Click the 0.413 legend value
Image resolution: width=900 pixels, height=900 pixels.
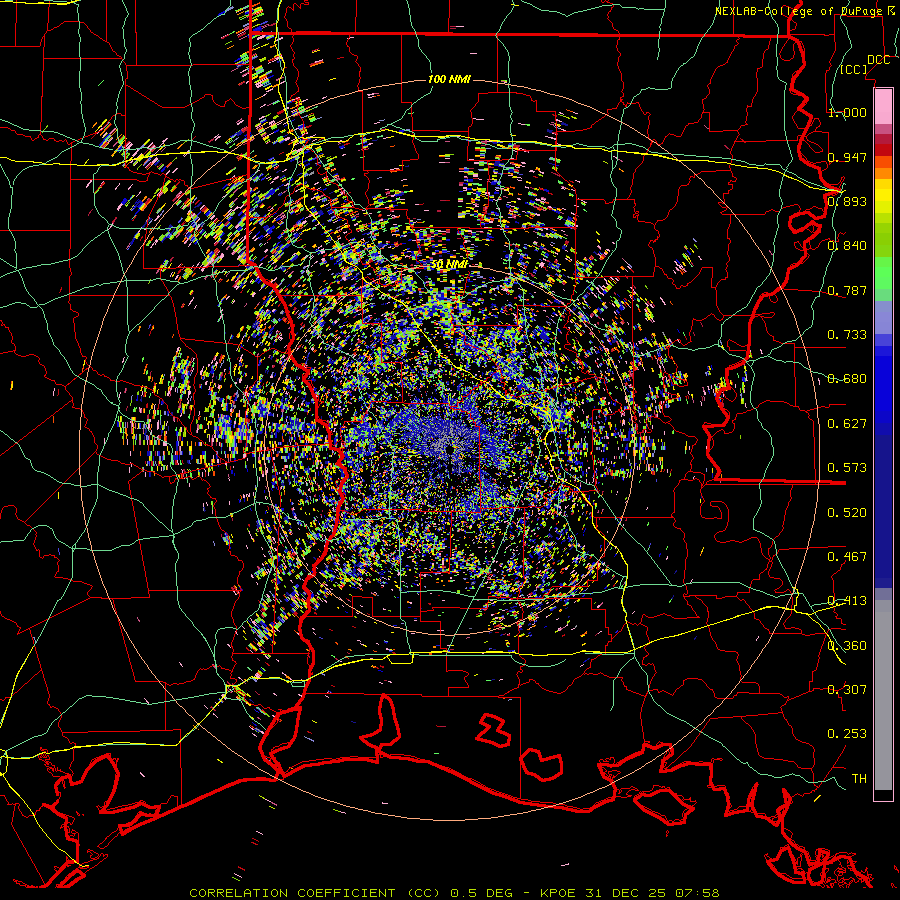[x=847, y=601]
